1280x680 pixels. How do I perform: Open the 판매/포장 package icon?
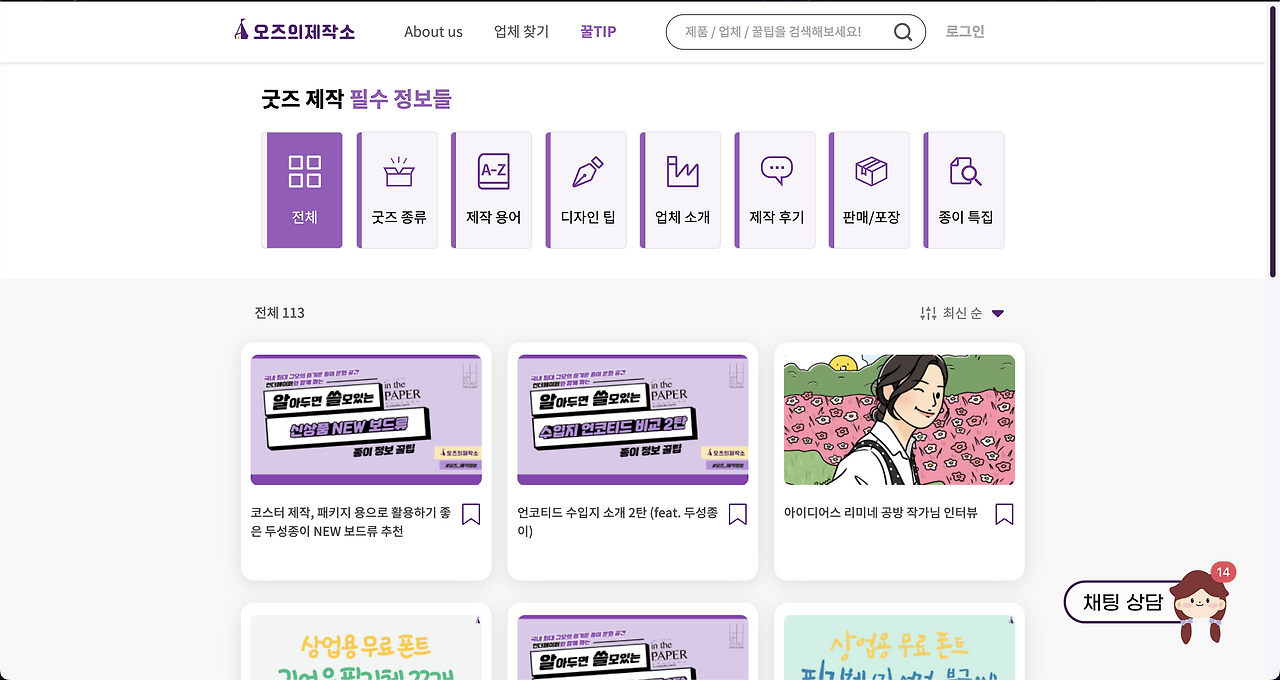[871, 171]
